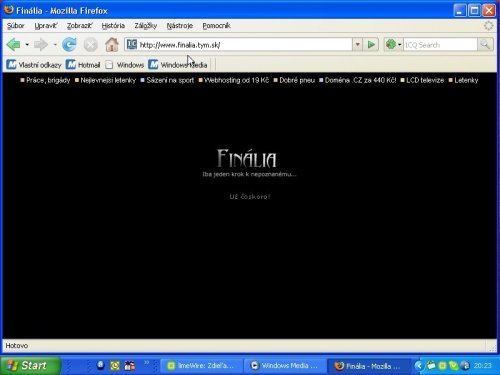This screenshot has width=500, height=375.
Task: Go to the Home page icon
Action: (x=112, y=44)
